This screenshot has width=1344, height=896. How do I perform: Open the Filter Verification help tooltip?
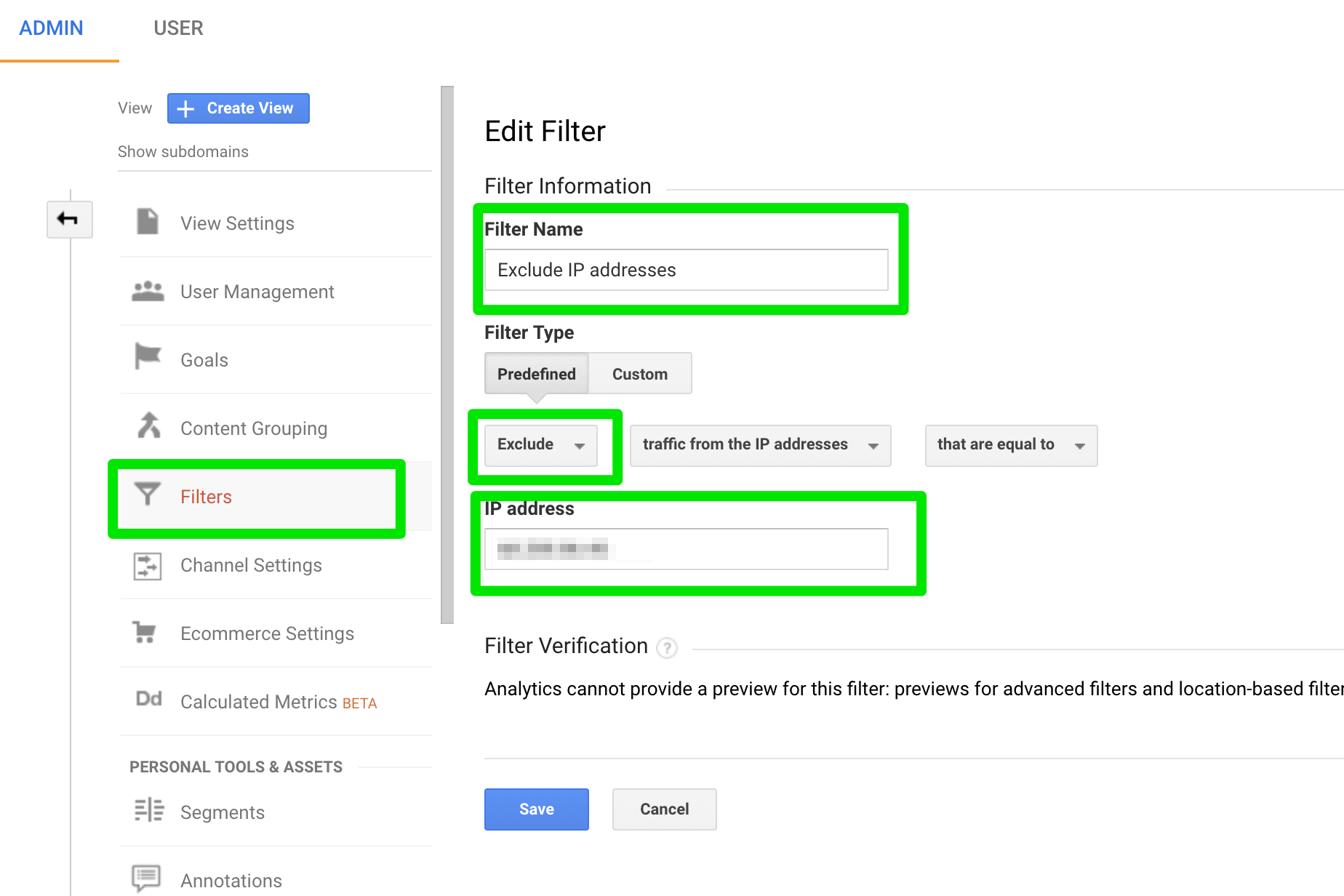click(667, 649)
